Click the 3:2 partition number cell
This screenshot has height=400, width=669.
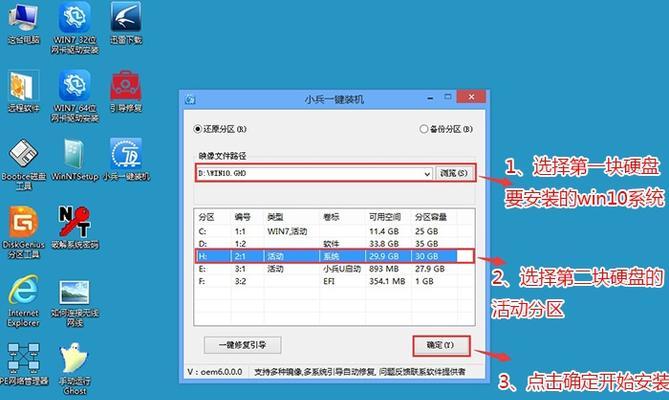click(240, 281)
